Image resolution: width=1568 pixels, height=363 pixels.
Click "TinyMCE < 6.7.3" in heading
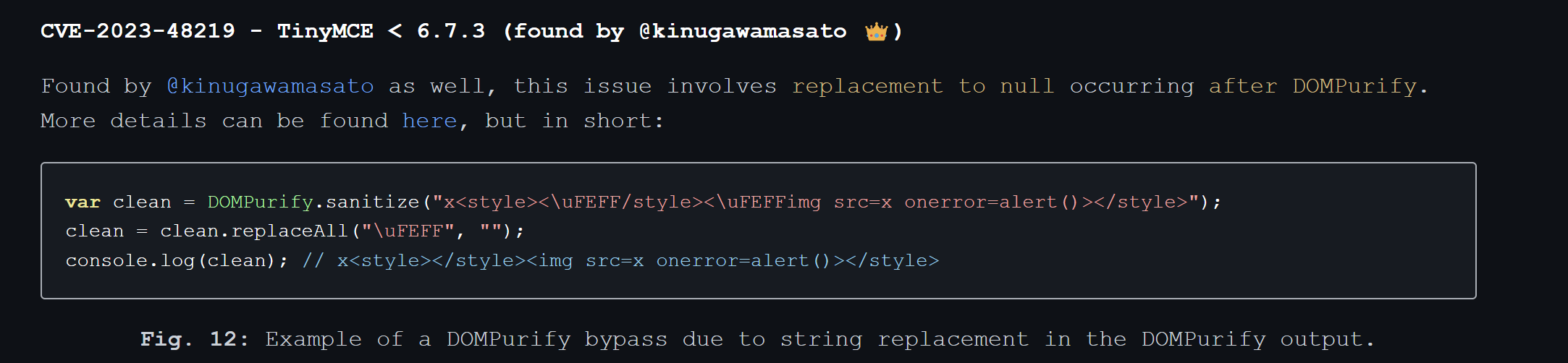pos(381,31)
